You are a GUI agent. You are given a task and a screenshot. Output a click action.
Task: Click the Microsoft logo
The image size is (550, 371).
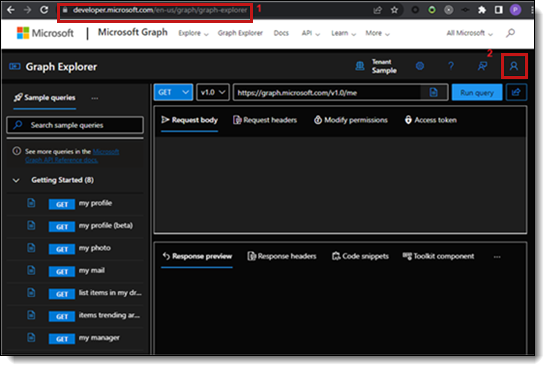coord(45,33)
